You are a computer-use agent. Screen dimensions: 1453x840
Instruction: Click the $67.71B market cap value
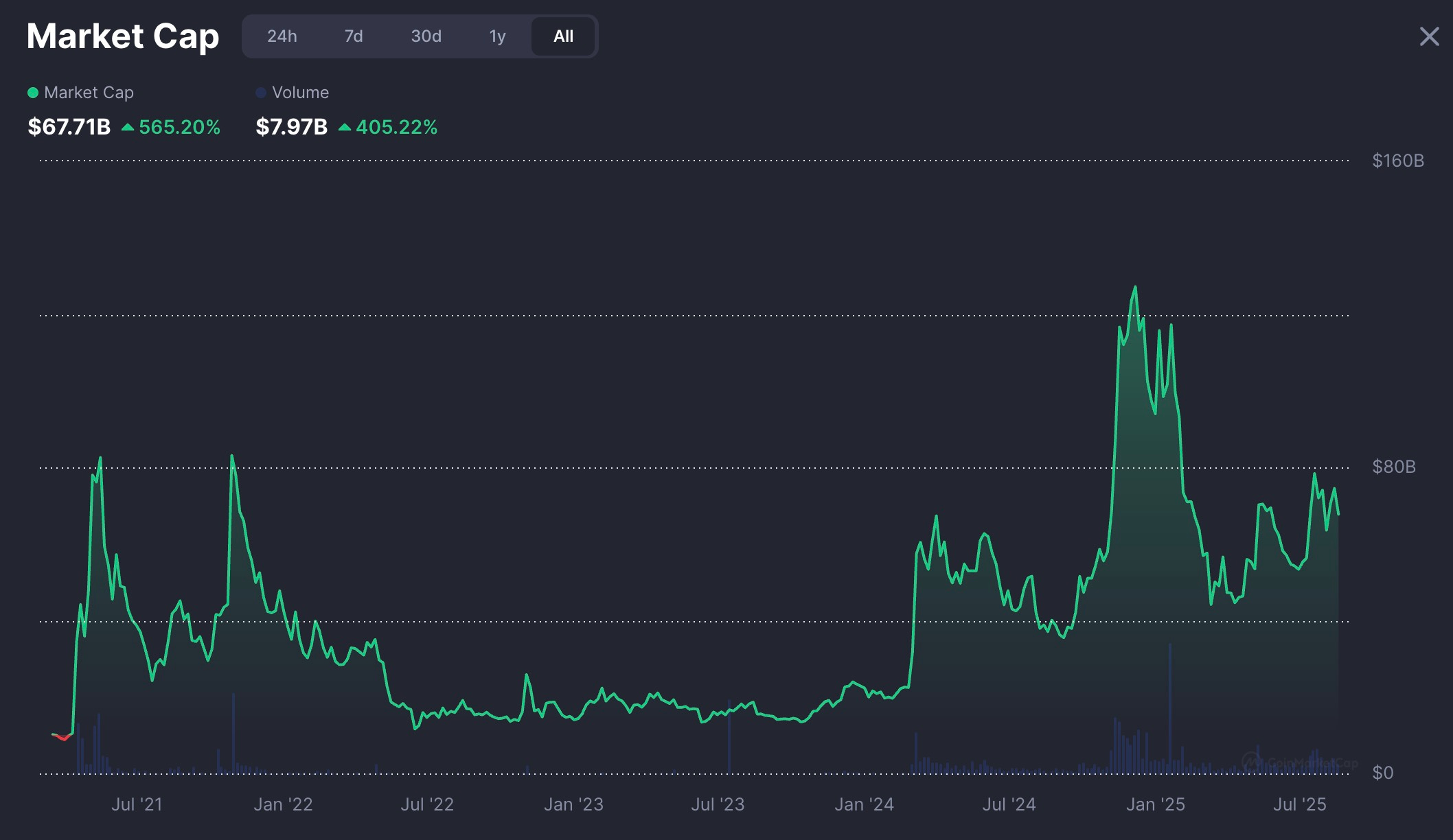69,127
